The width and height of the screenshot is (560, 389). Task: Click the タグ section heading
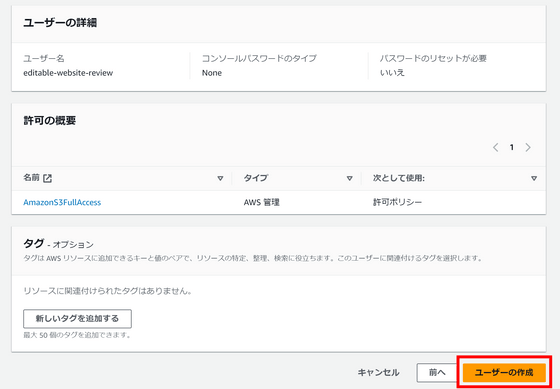pos(34,244)
